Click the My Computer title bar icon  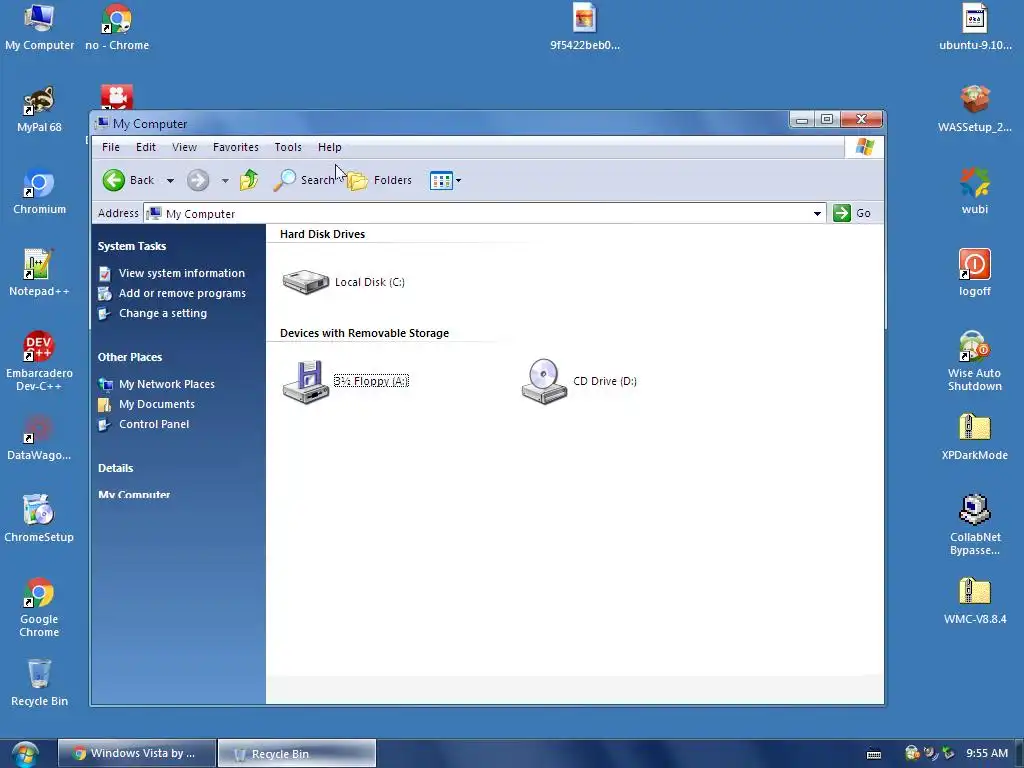[102, 123]
